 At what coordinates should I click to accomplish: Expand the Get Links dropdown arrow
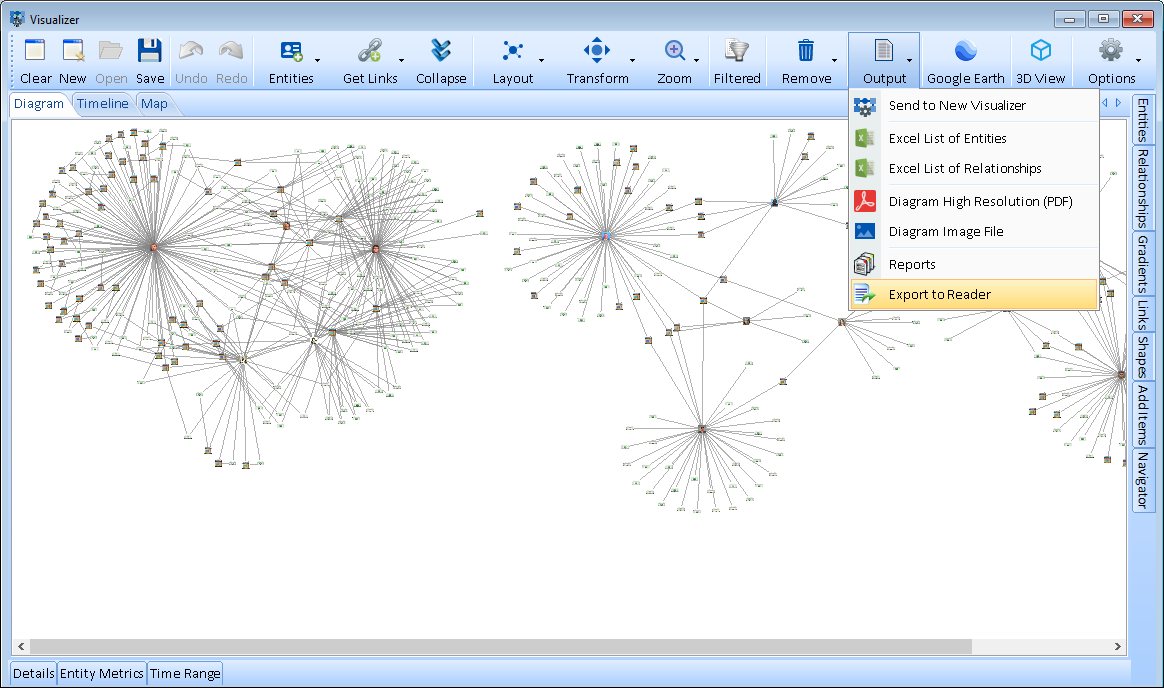(402, 60)
